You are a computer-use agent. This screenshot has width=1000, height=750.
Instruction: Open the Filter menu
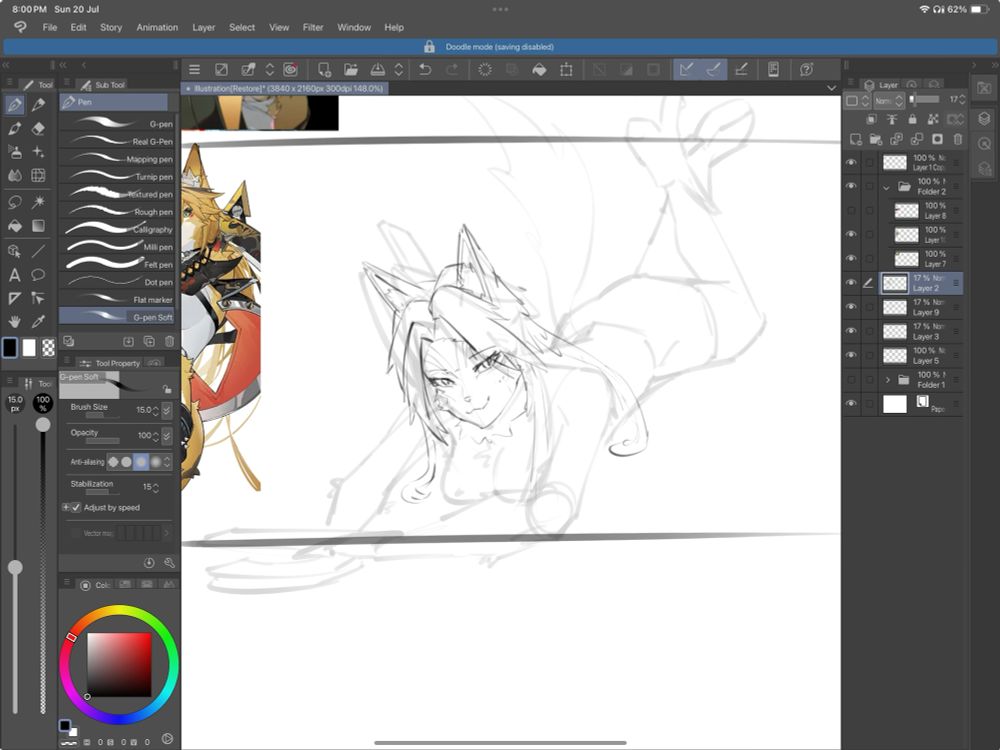click(313, 27)
